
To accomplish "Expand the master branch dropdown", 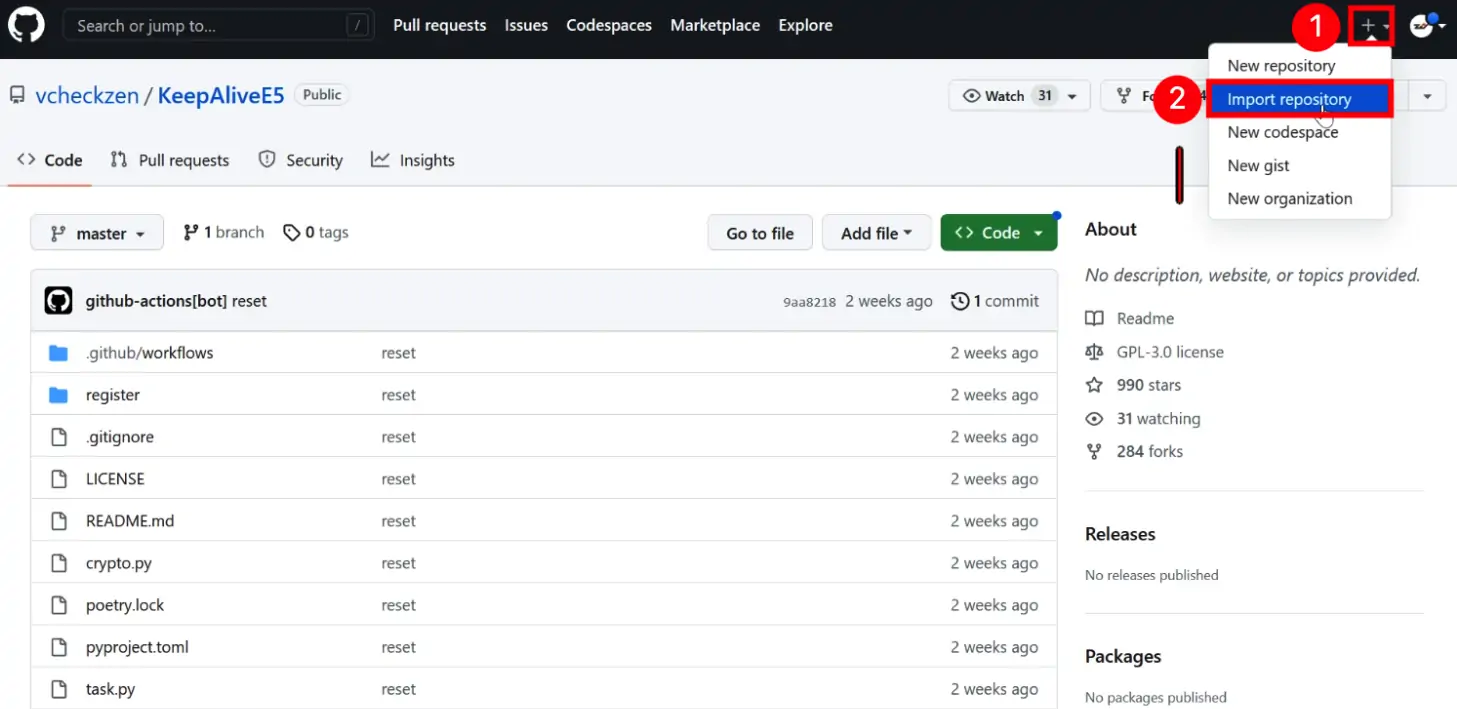I will pyautogui.click(x=97, y=233).
